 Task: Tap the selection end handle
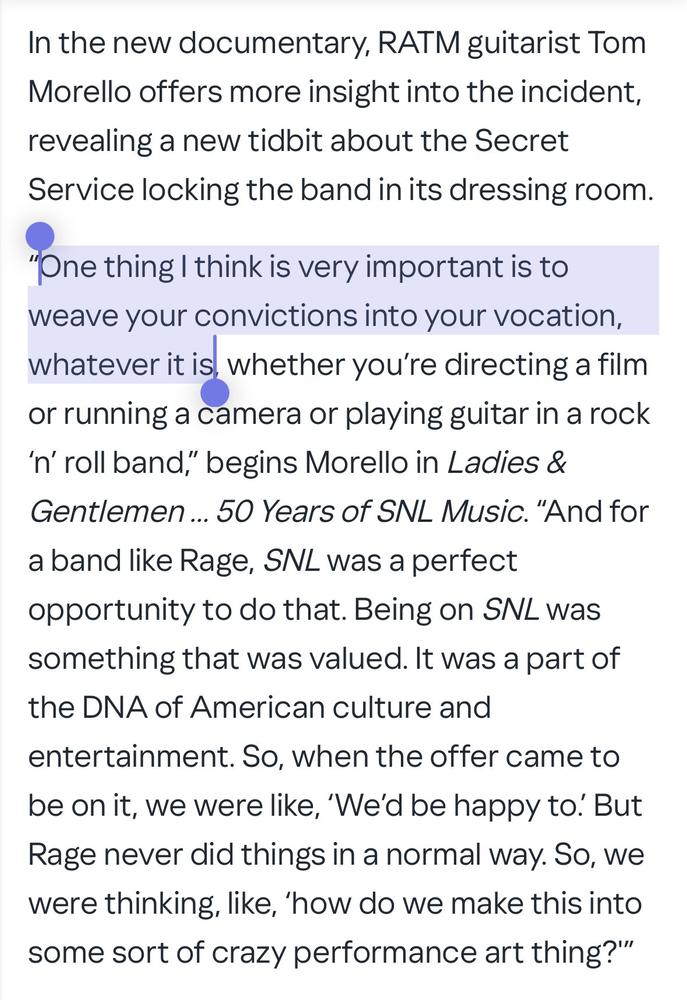pos(215,392)
